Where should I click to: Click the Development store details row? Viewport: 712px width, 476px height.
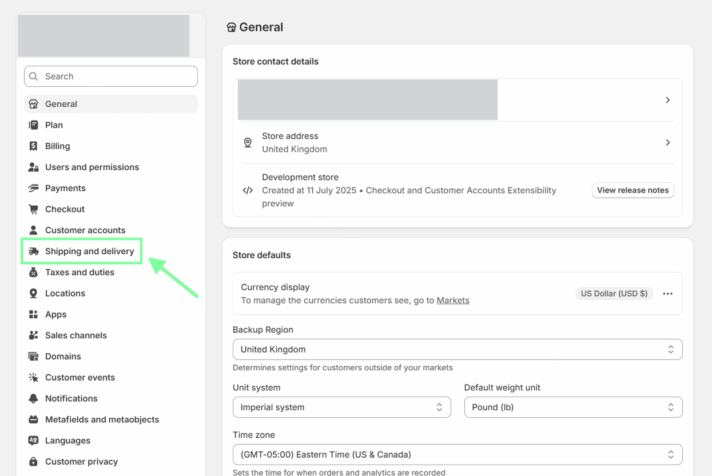(456, 190)
